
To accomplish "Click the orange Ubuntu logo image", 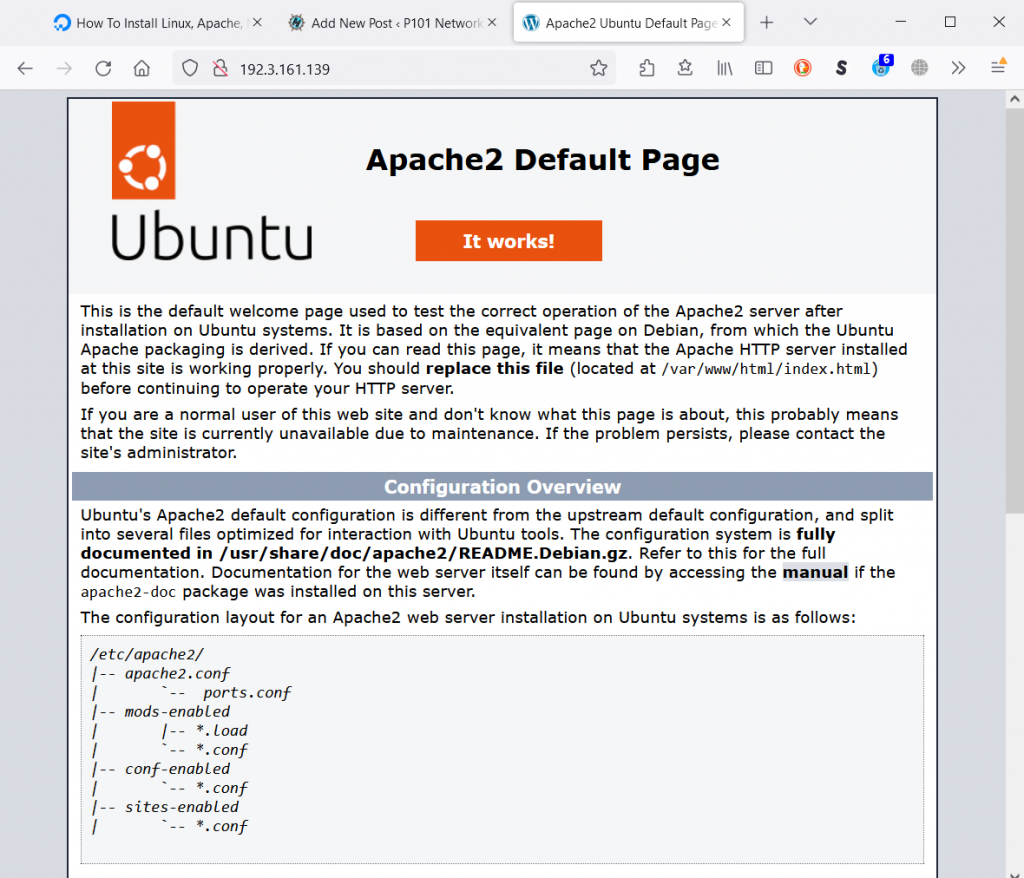I will point(144,150).
